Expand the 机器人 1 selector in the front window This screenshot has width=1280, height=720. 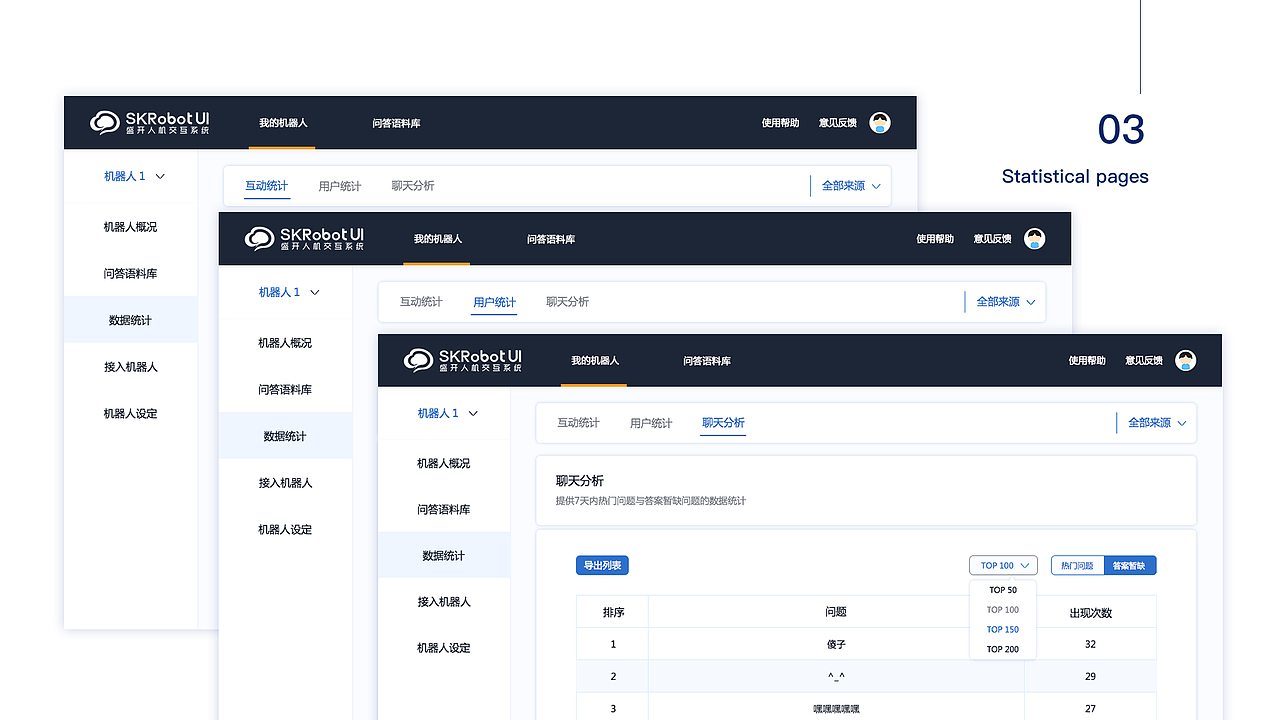[x=448, y=413]
